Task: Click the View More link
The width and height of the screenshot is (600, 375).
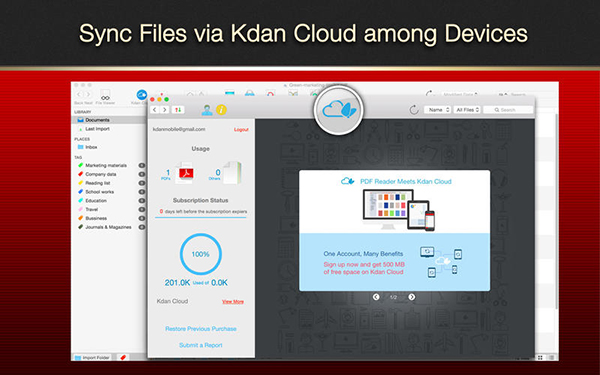Action: tap(233, 302)
